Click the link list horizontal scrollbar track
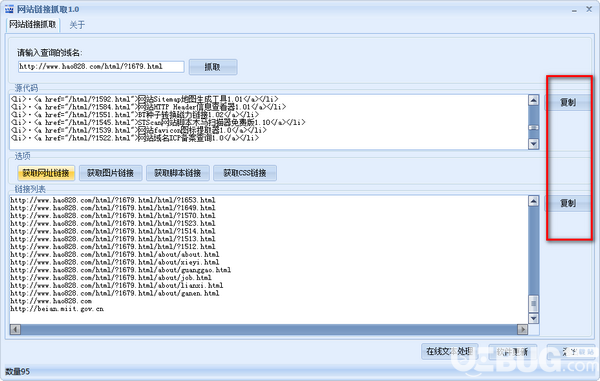 [x=269, y=329]
